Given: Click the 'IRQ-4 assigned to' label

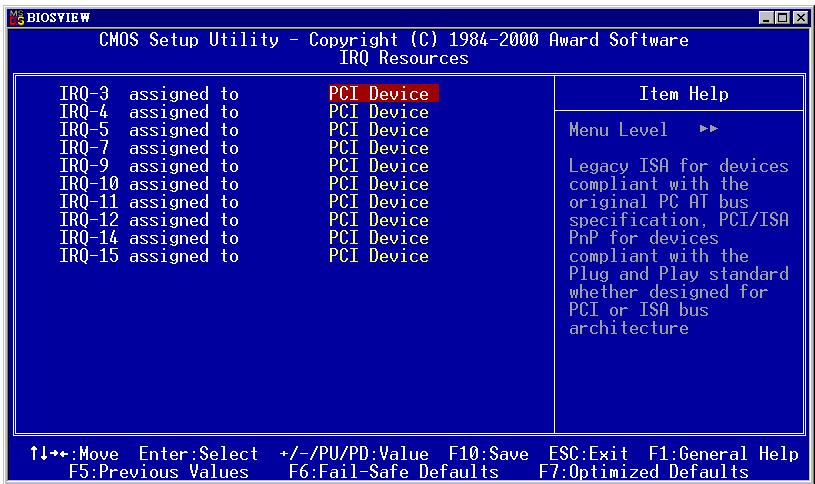Looking at the screenshot, I should click(x=149, y=112).
